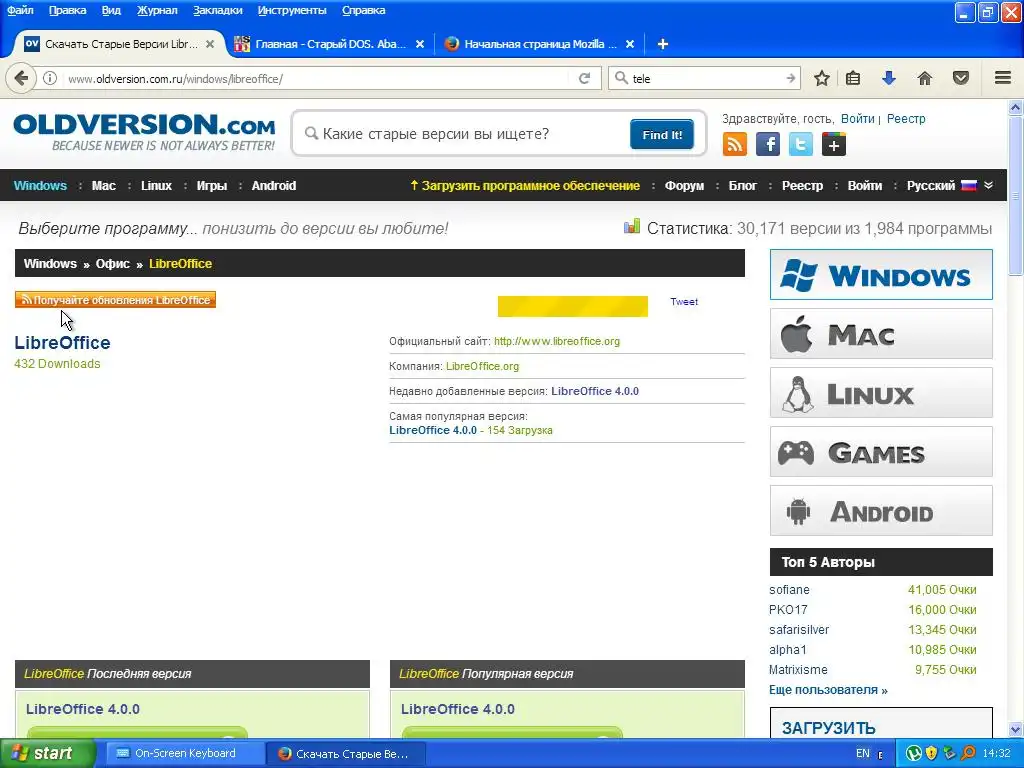Open the Файл menu
The width and height of the screenshot is (1024, 768).
pyautogui.click(x=20, y=10)
